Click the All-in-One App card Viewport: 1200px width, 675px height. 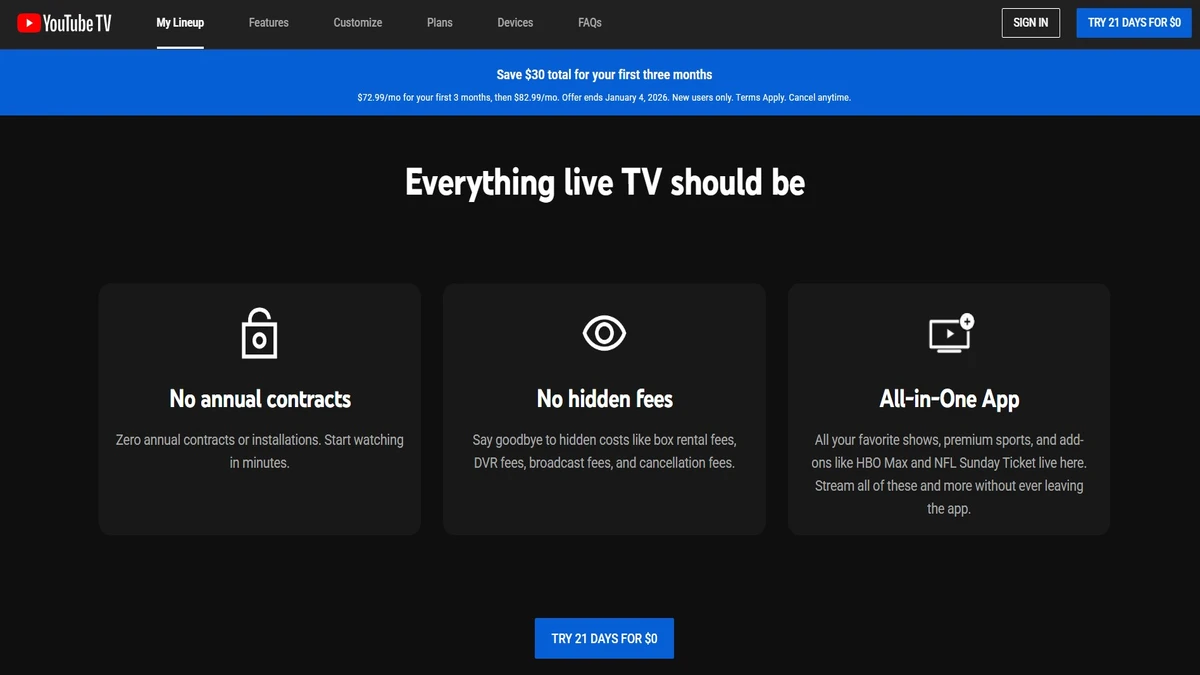coord(948,408)
